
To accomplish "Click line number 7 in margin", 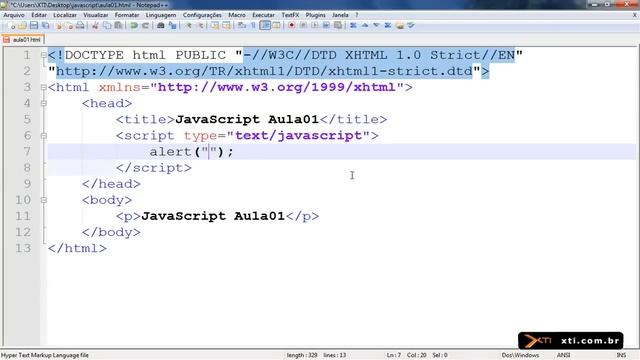I will pos(27,151).
